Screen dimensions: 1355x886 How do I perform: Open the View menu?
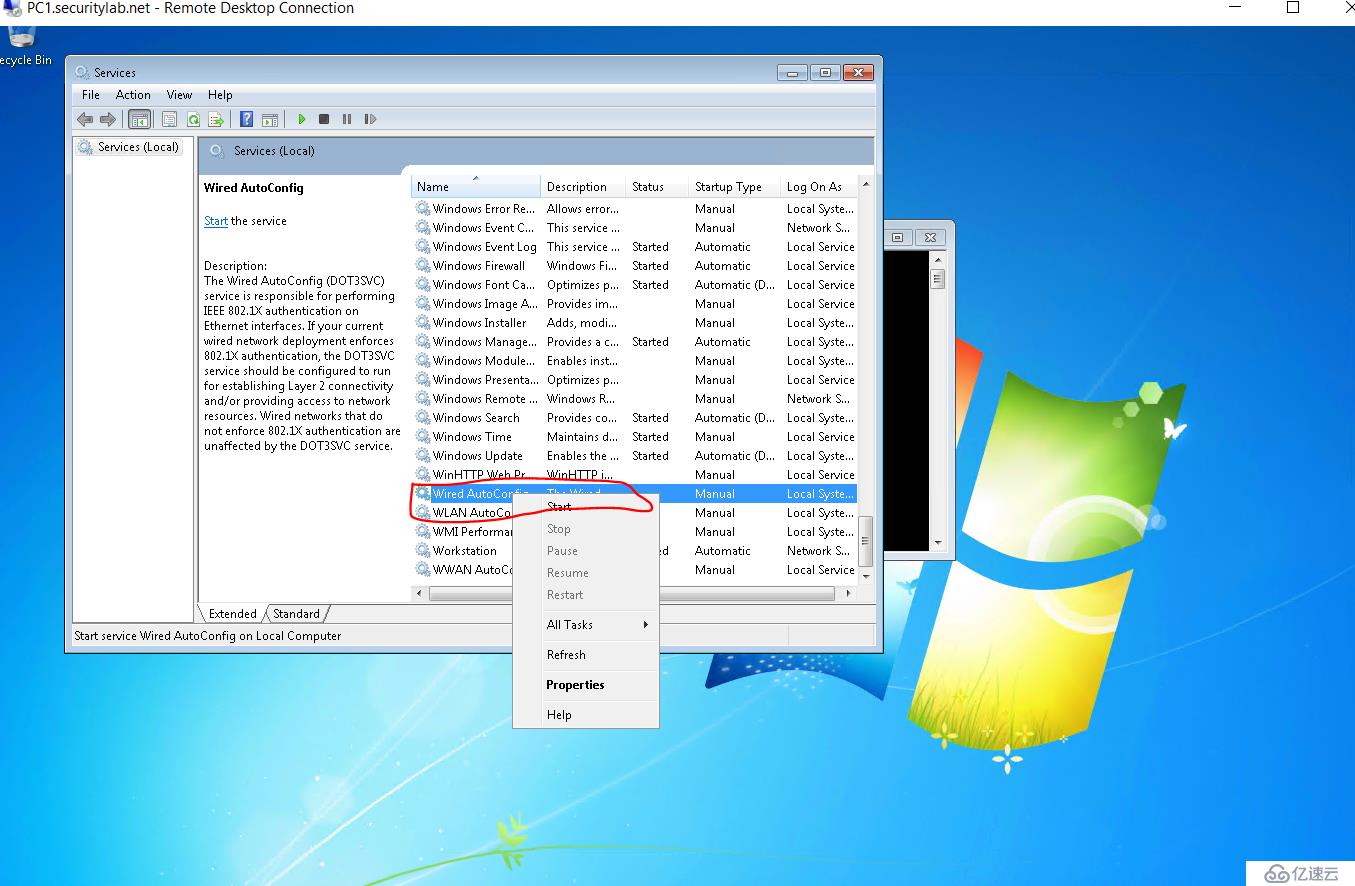[179, 95]
